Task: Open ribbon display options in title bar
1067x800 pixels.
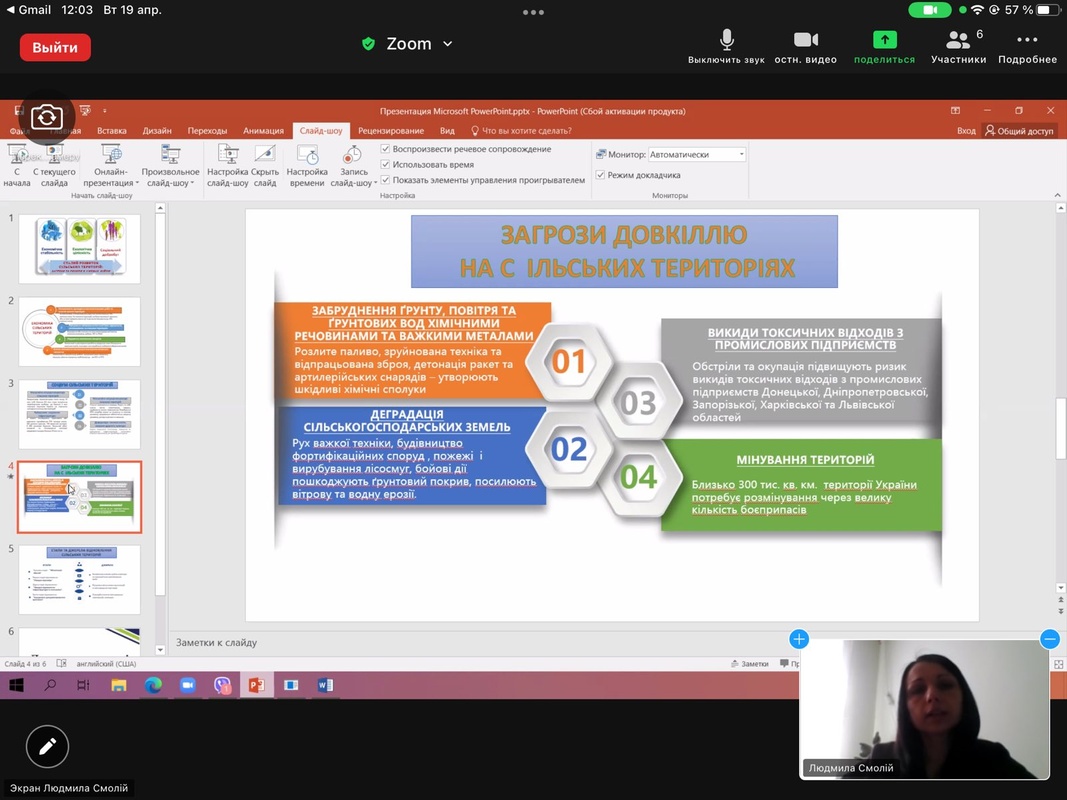Action: (955, 110)
